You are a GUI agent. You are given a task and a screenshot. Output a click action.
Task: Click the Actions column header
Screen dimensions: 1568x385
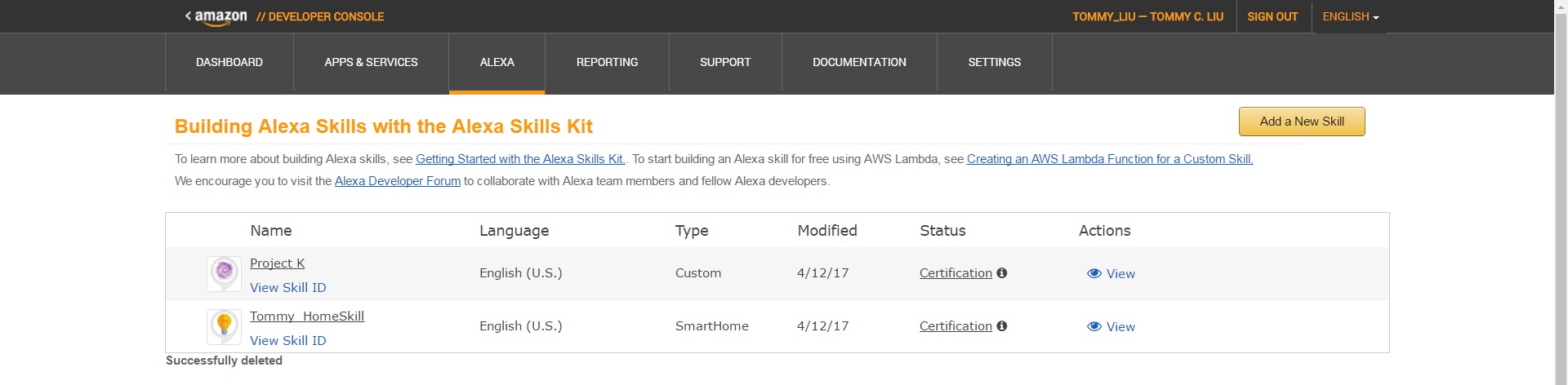coord(1104,231)
